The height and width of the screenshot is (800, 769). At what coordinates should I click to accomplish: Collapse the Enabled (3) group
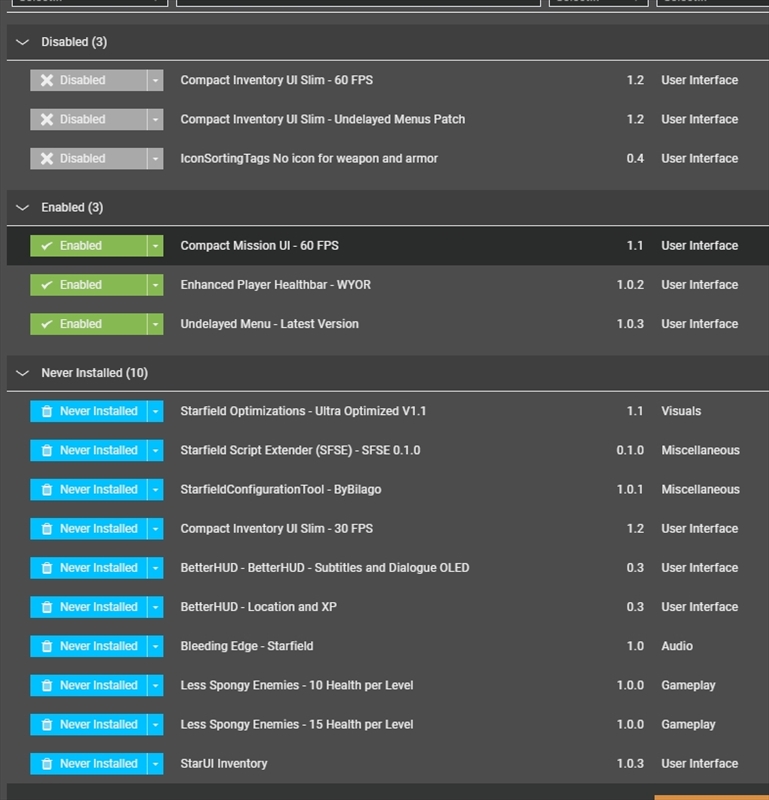tap(23, 208)
